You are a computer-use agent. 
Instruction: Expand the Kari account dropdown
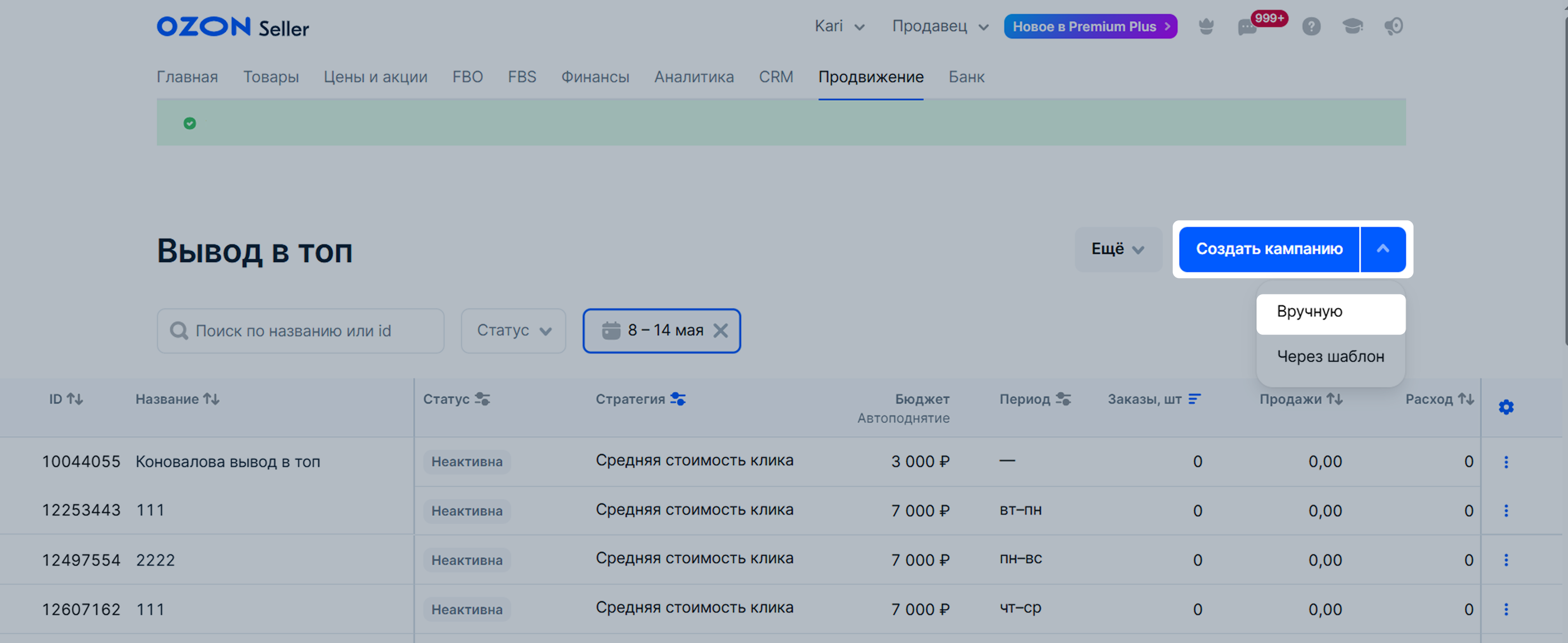click(839, 26)
